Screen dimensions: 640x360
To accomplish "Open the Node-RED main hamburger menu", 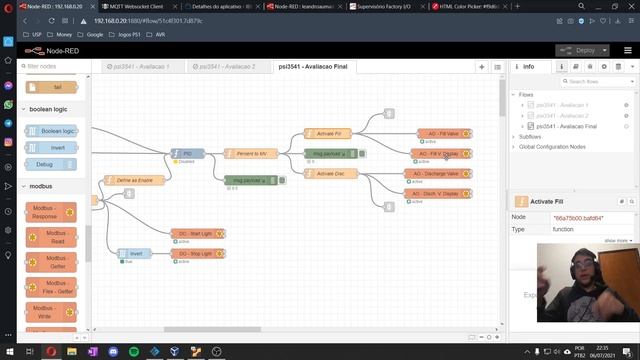I will 628,51.
